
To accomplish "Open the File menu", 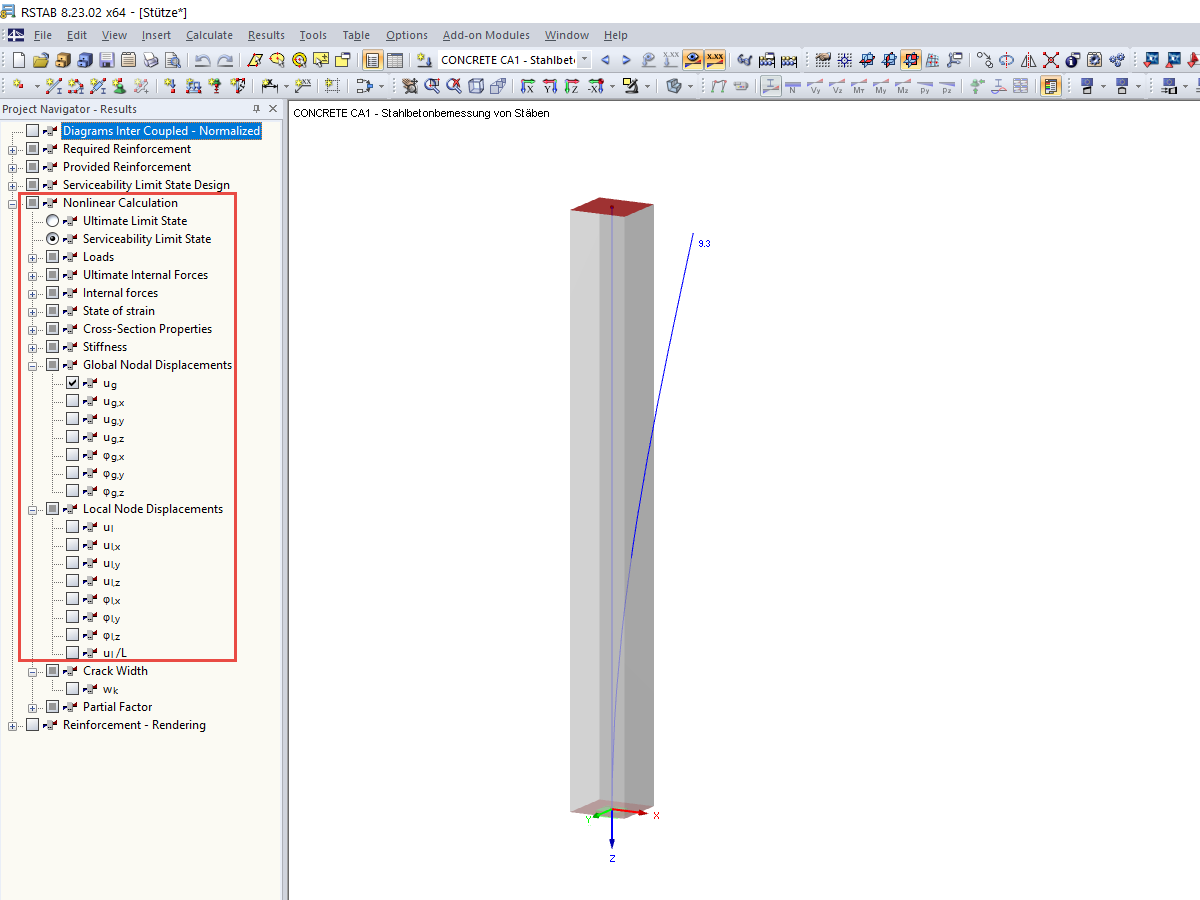I will [43, 35].
